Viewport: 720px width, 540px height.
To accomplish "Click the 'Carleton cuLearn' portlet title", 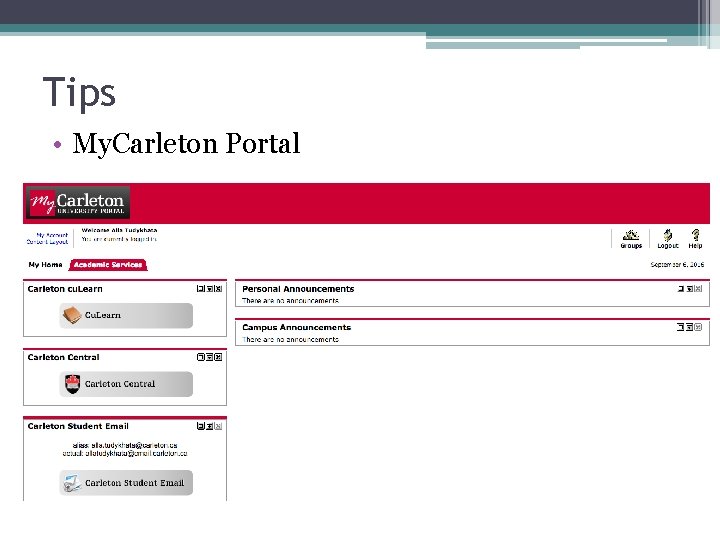I will click(x=65, y=289).
